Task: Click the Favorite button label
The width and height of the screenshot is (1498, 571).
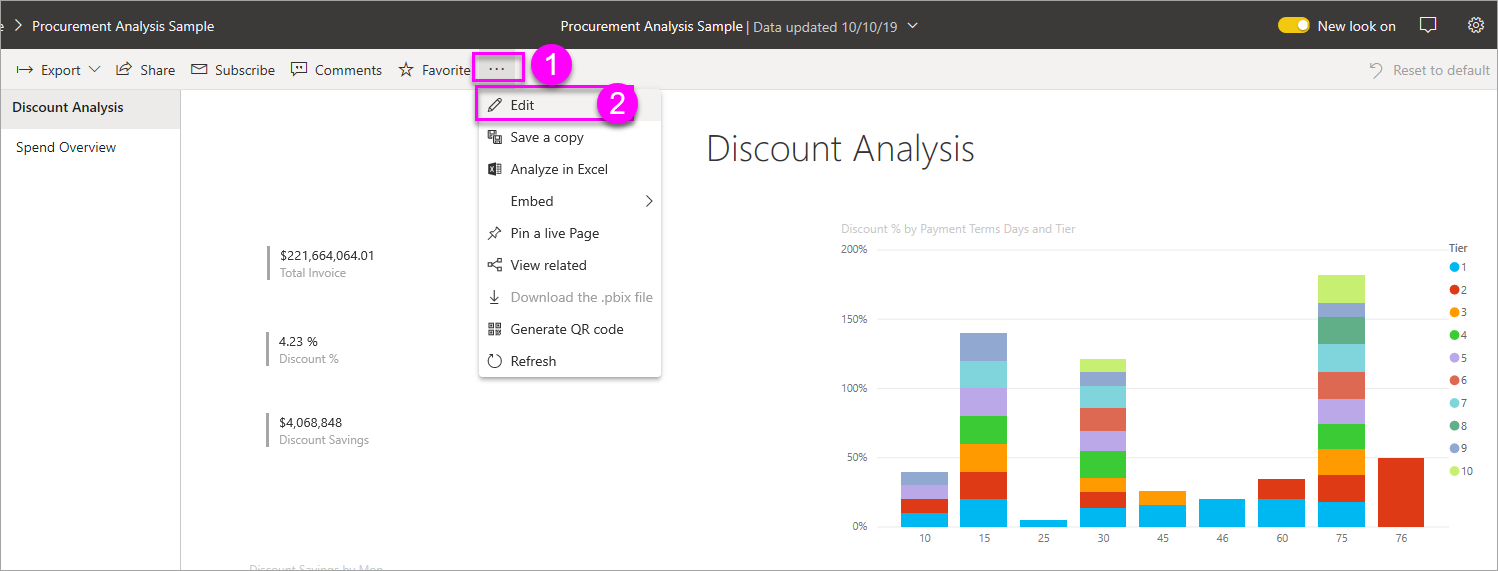Action: click(446, 70)
